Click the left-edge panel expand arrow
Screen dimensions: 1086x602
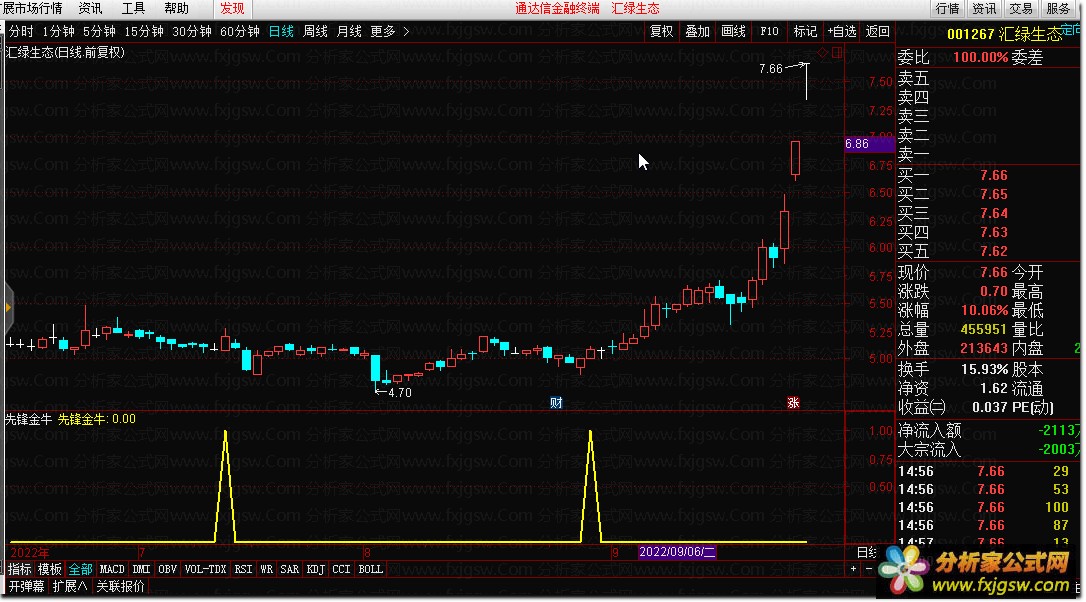pyautogui.click(x=8, y=307)
